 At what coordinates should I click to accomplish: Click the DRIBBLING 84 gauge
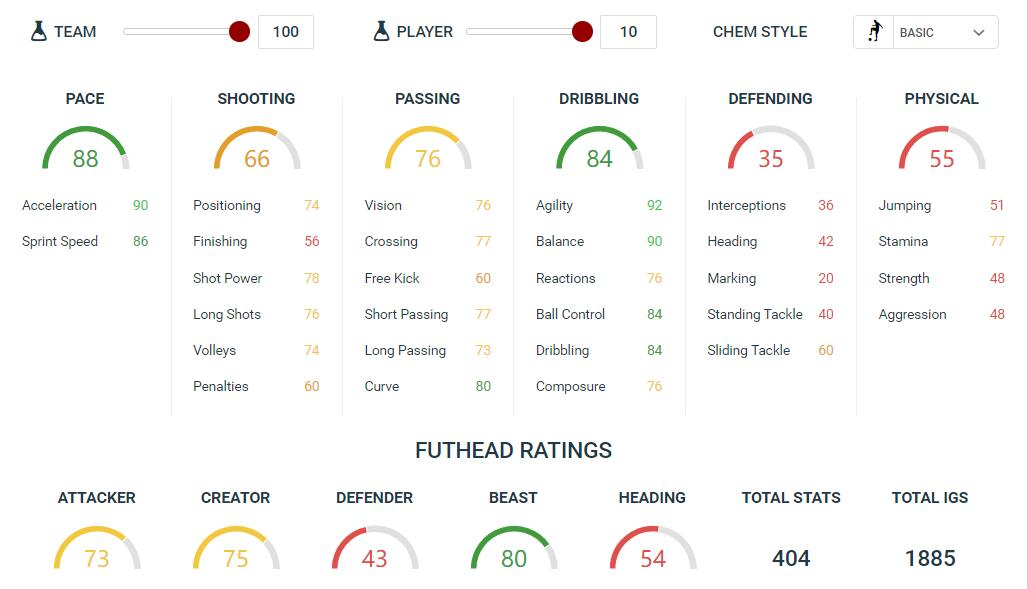pos(599,148)
